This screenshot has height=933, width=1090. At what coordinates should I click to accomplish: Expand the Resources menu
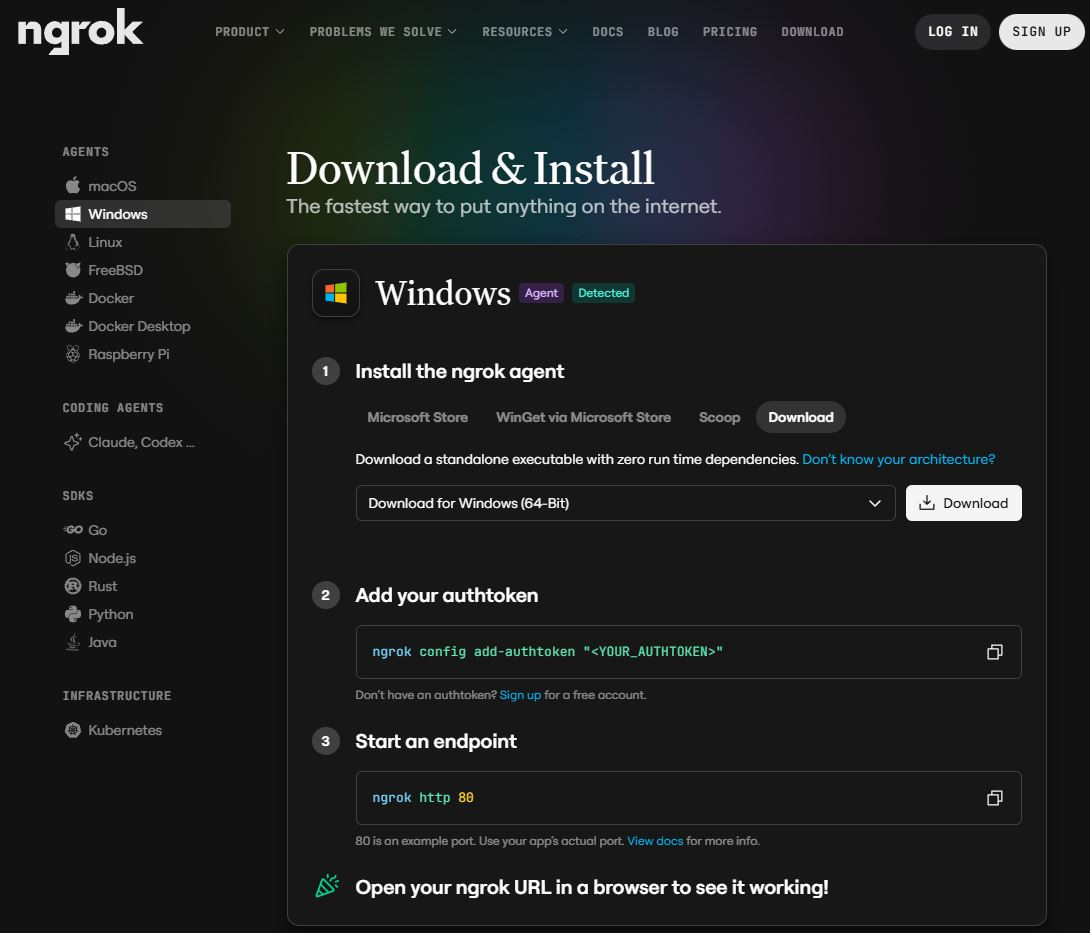pos(525,32)
